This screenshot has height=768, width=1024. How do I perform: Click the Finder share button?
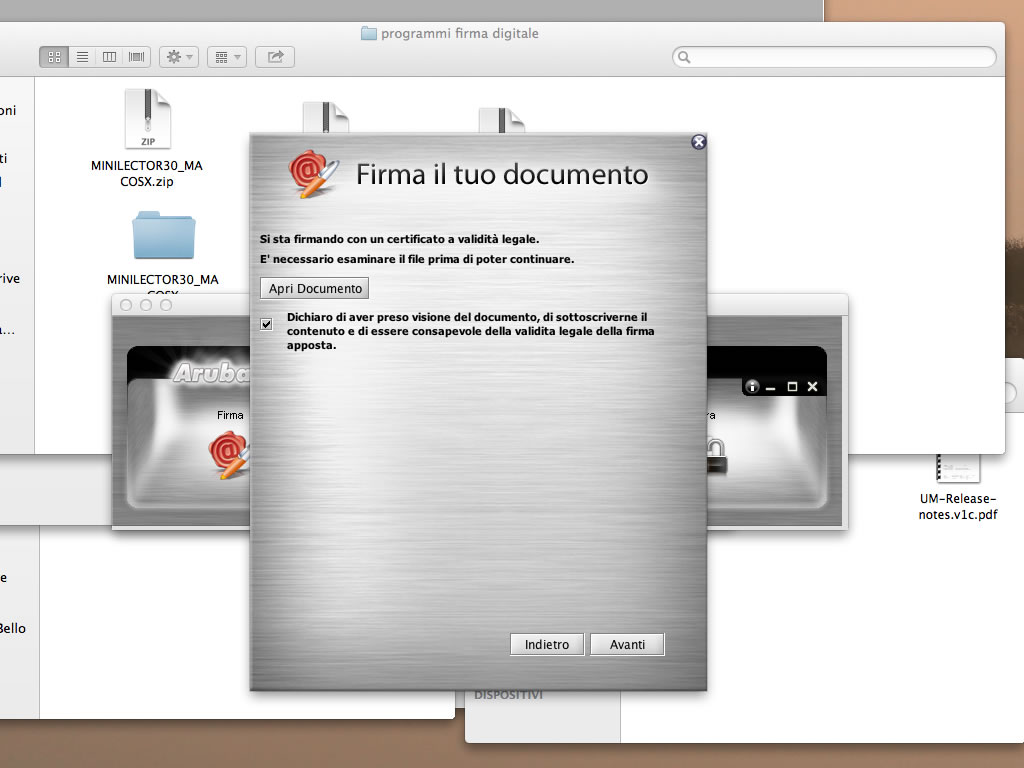(275, 57)
